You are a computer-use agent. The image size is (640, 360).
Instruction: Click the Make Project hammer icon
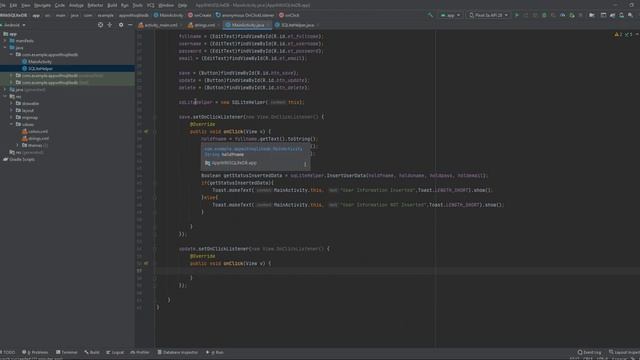click(x=430, y=15)
